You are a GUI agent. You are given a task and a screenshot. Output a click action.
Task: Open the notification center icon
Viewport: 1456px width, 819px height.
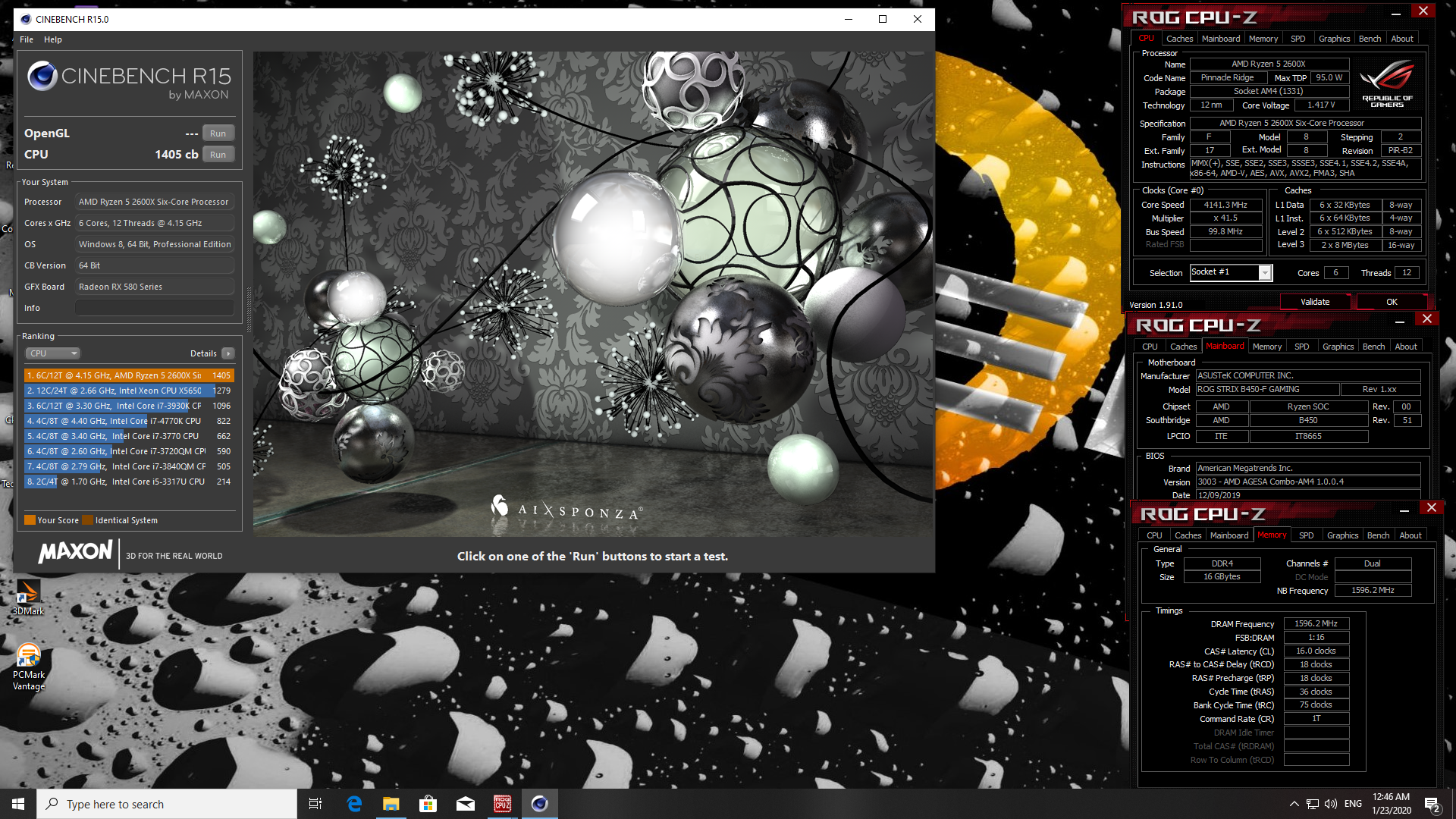[x=1432, y=805]
